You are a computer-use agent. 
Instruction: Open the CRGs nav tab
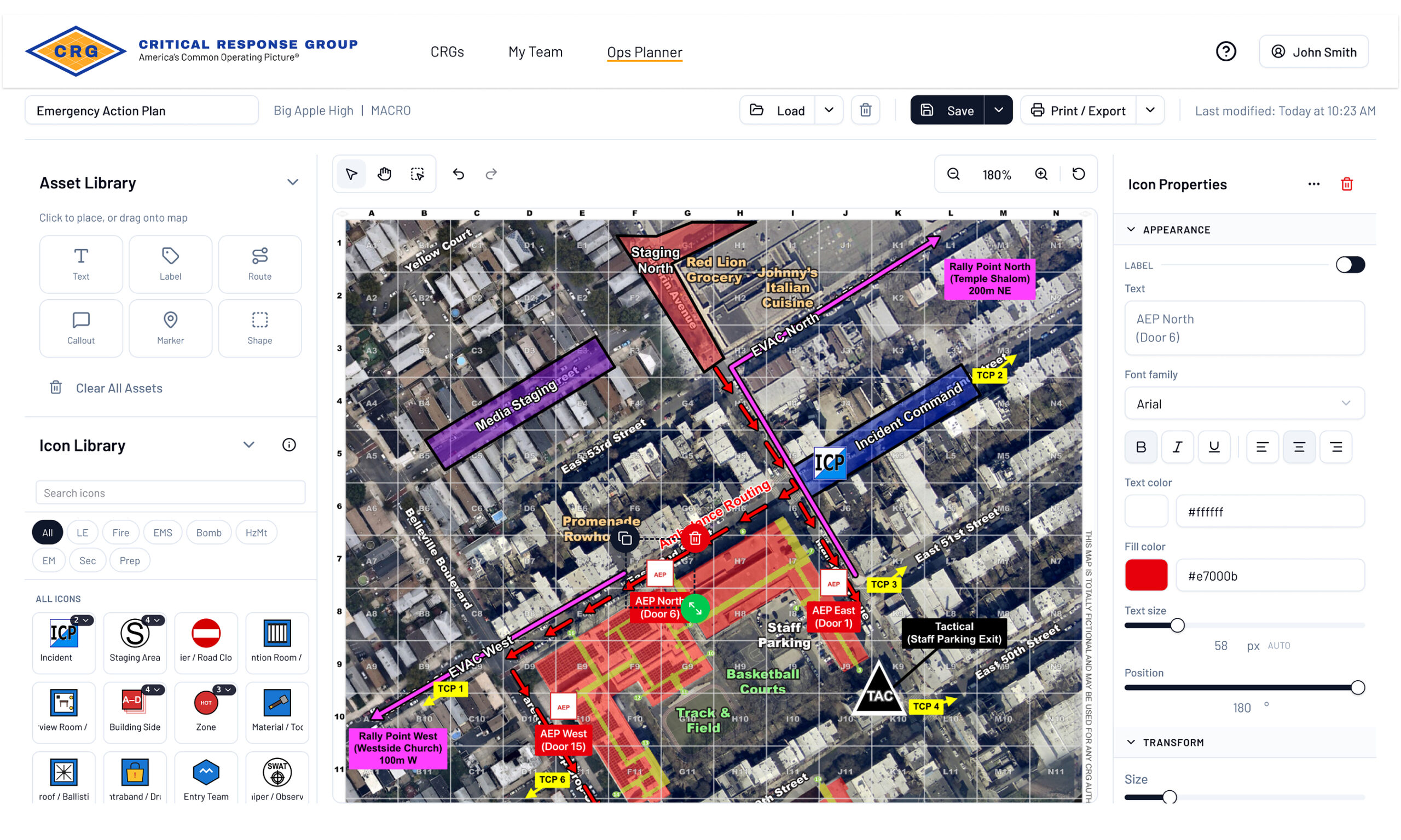(x=447, y=52)
